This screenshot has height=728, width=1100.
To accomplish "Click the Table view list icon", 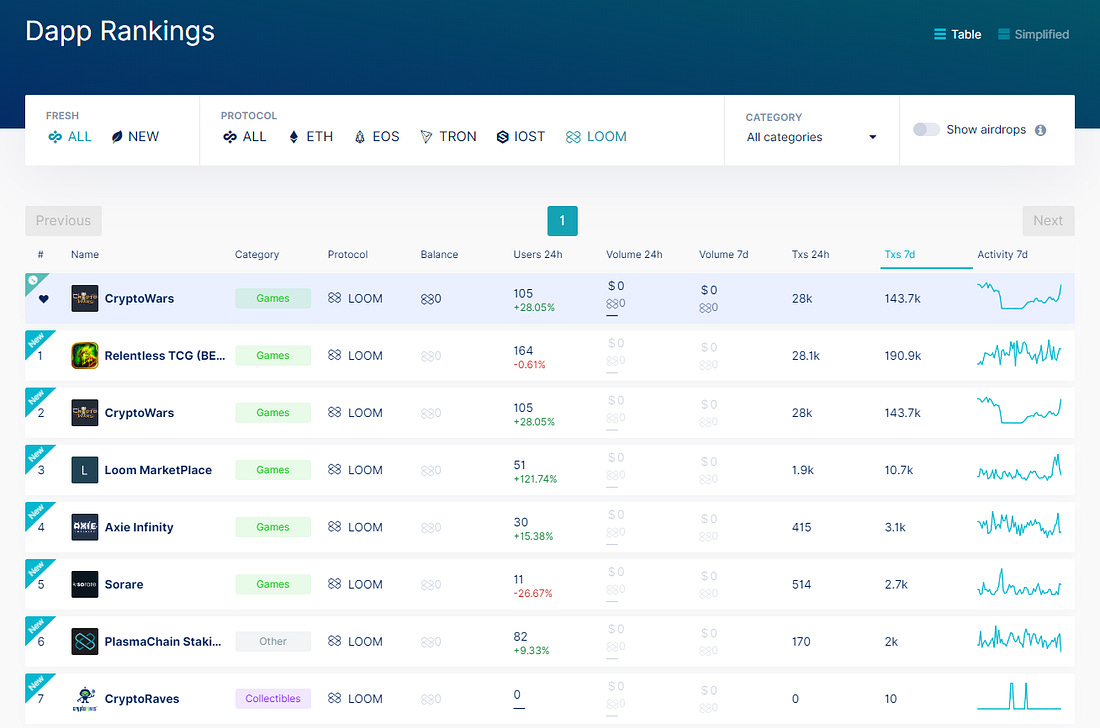I will coord(940,34).
